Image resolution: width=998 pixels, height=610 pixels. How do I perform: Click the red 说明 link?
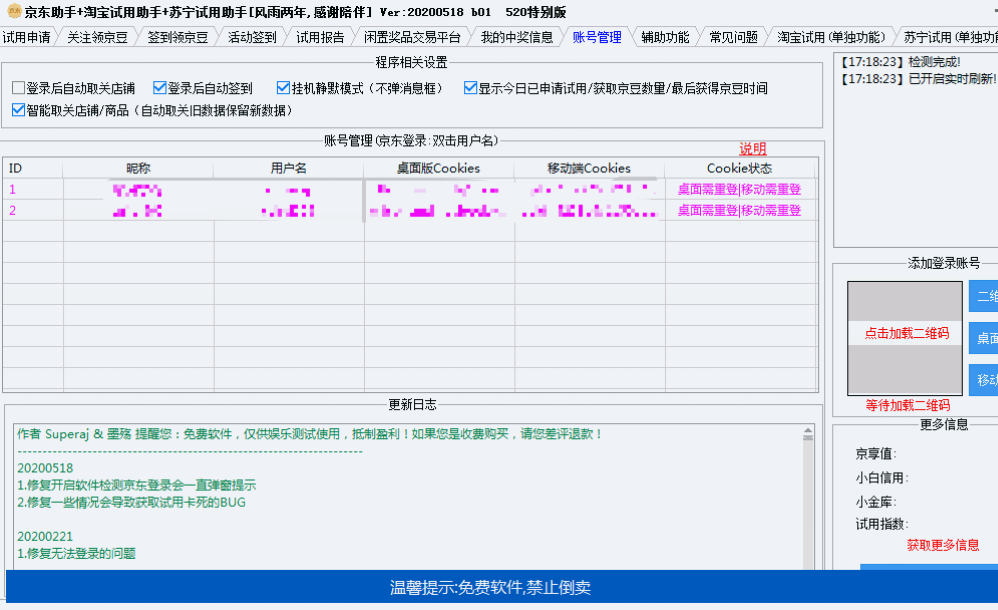pyautogui.click(x=752, y=149)
